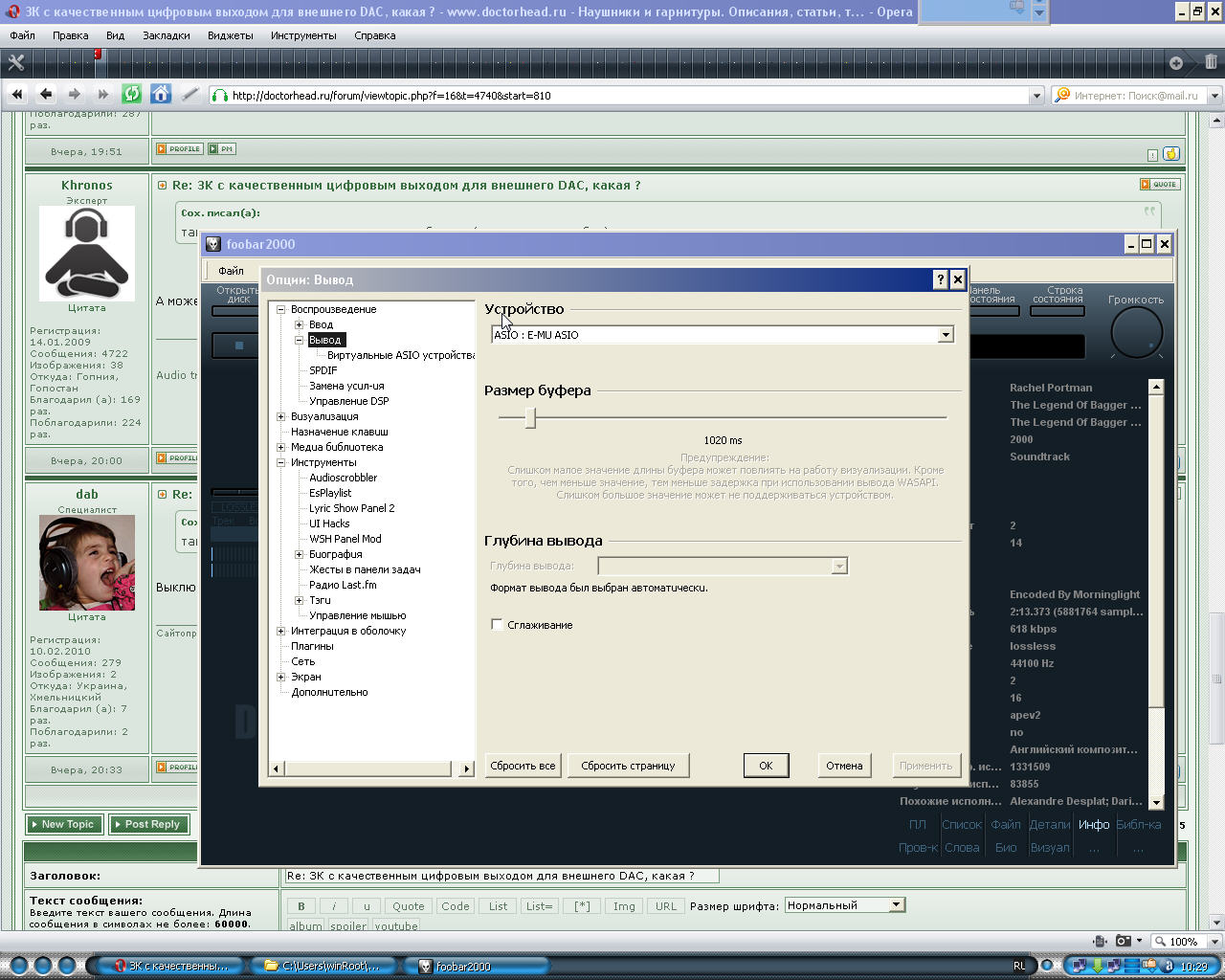Open the Инструменты menu in Opera

tap(303, 35)
